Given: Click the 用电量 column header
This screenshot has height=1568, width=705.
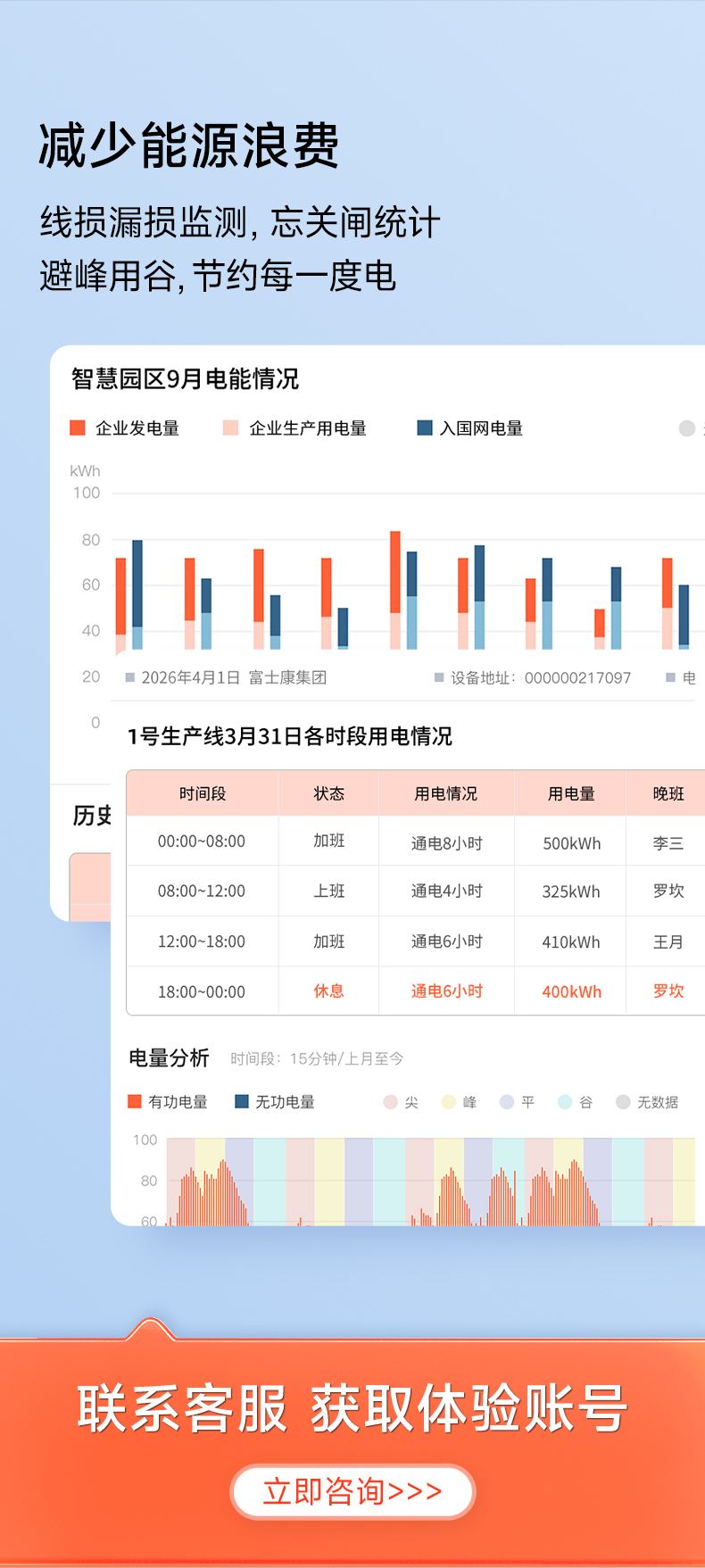Looking at the screenshot, I should 571,793.
